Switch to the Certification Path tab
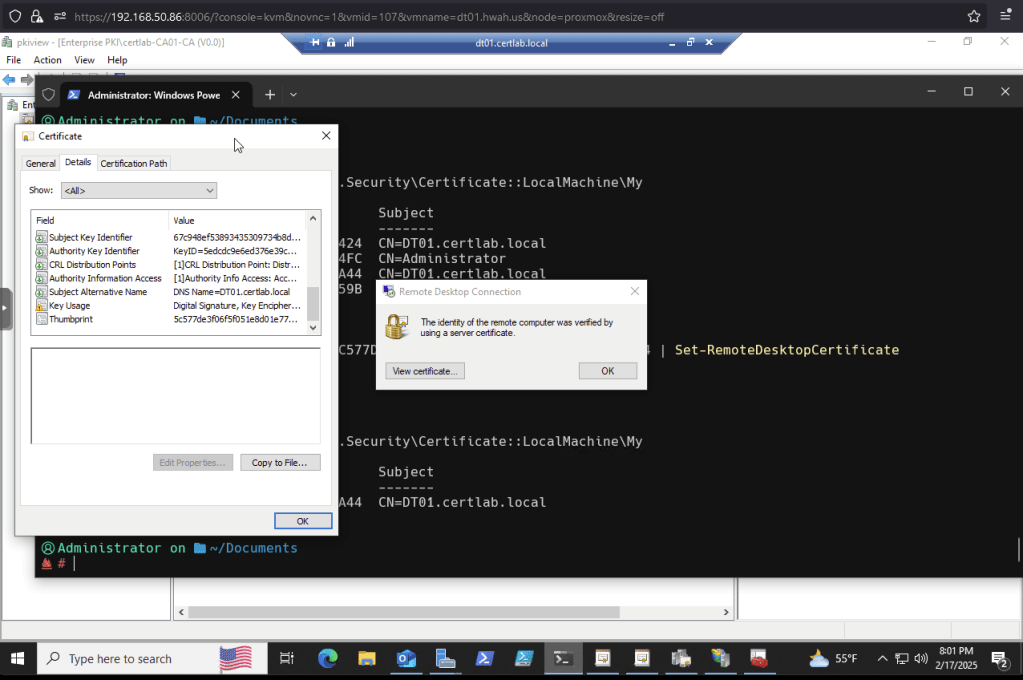This screenshot has height=680, width=1023. pos(134,163)
